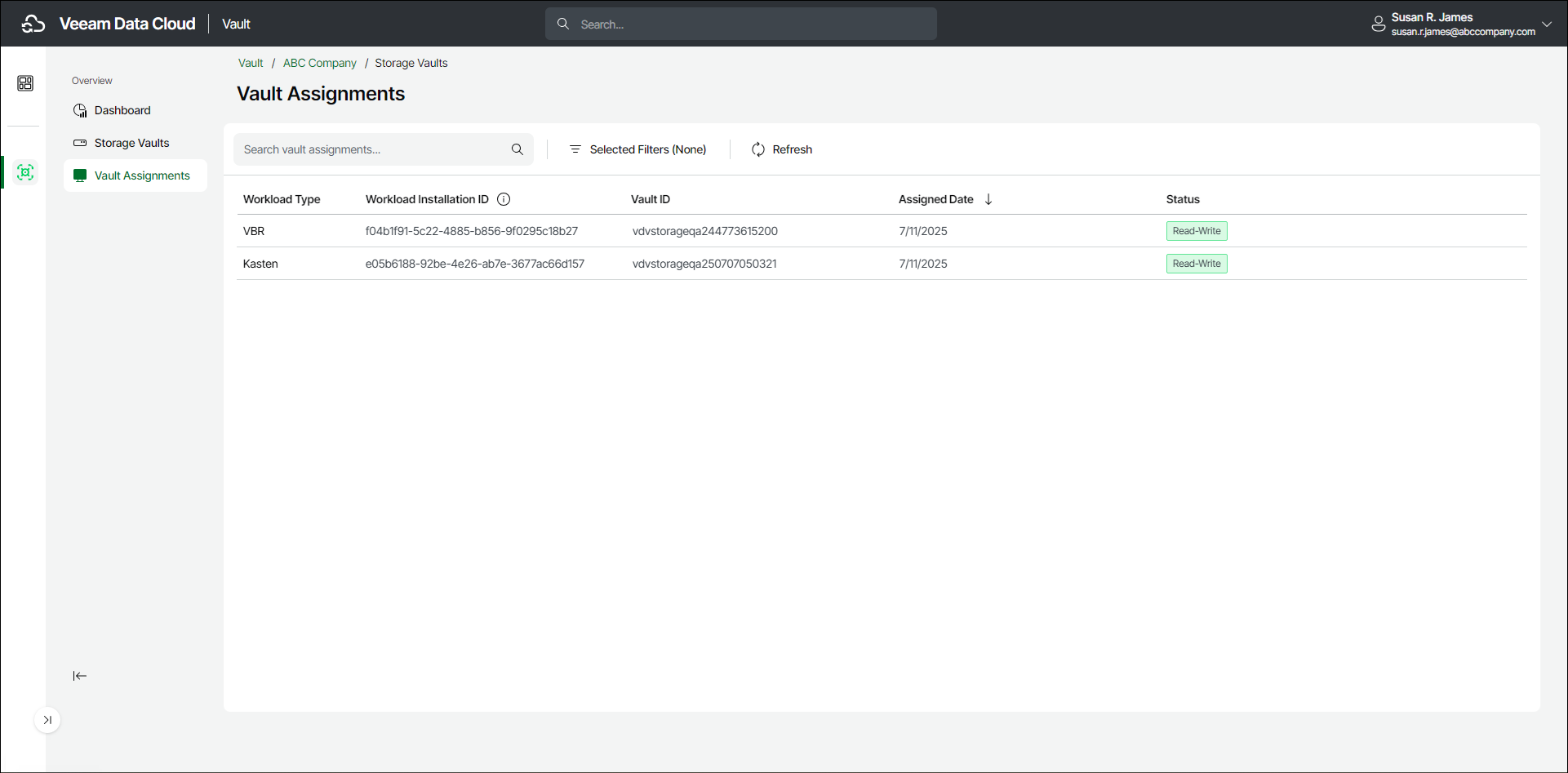Click the magnifier icon in vault assignments search
1568x773 pixels.
click(x=517, y=149)
